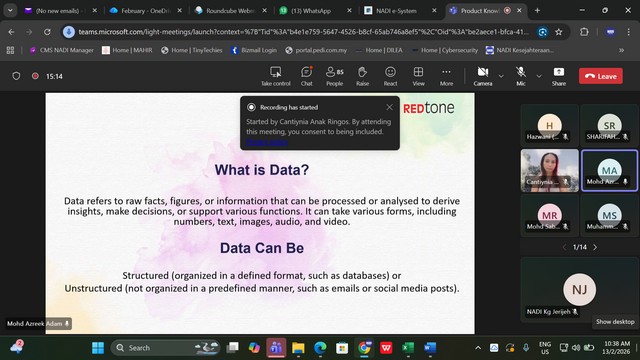The width and height of the screenshot is (640, 360).
Task: Leave the meeting
Action: pos(601,76)
